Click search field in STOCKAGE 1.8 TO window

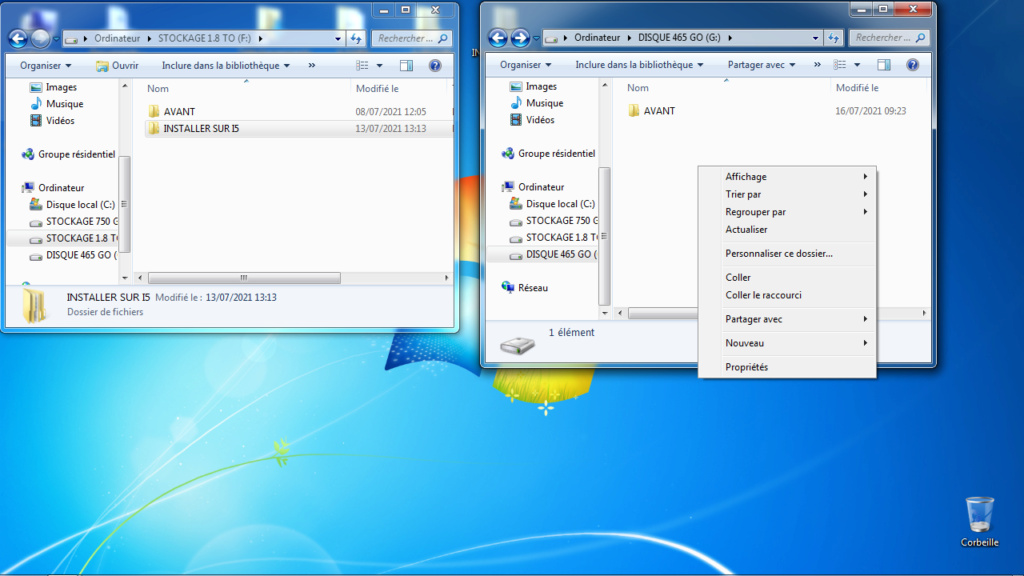(411, 39)
